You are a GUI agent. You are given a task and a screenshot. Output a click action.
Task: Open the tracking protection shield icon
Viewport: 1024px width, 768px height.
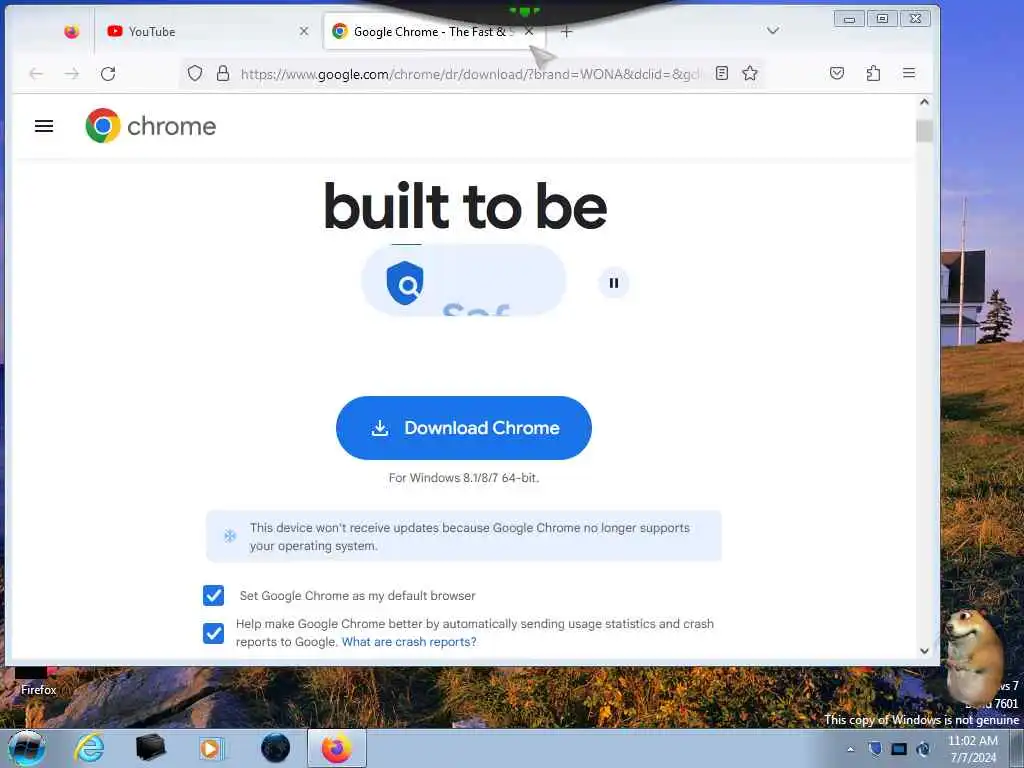(x=195, y=73)
